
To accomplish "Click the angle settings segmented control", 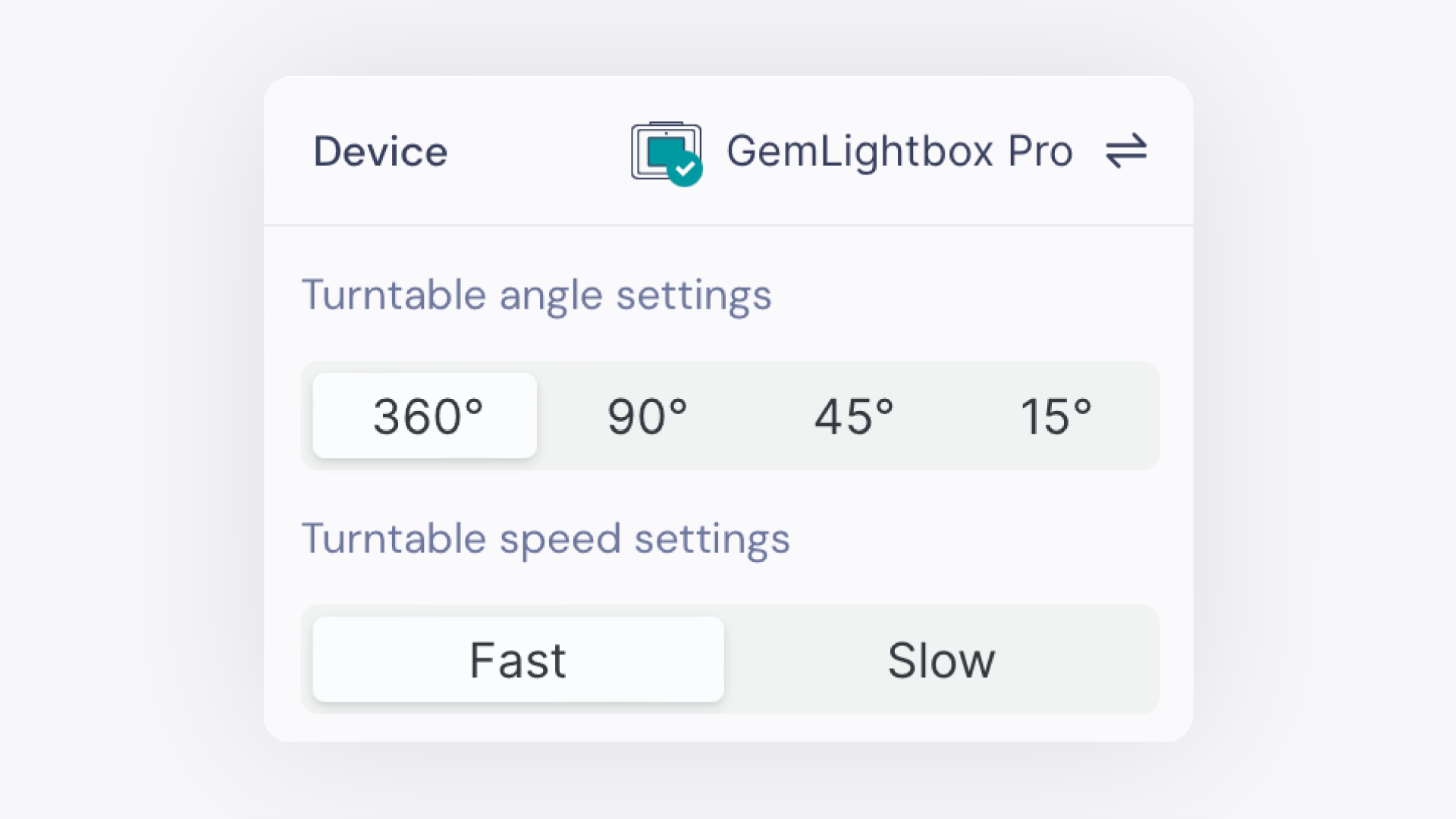I will click(730, 415).
